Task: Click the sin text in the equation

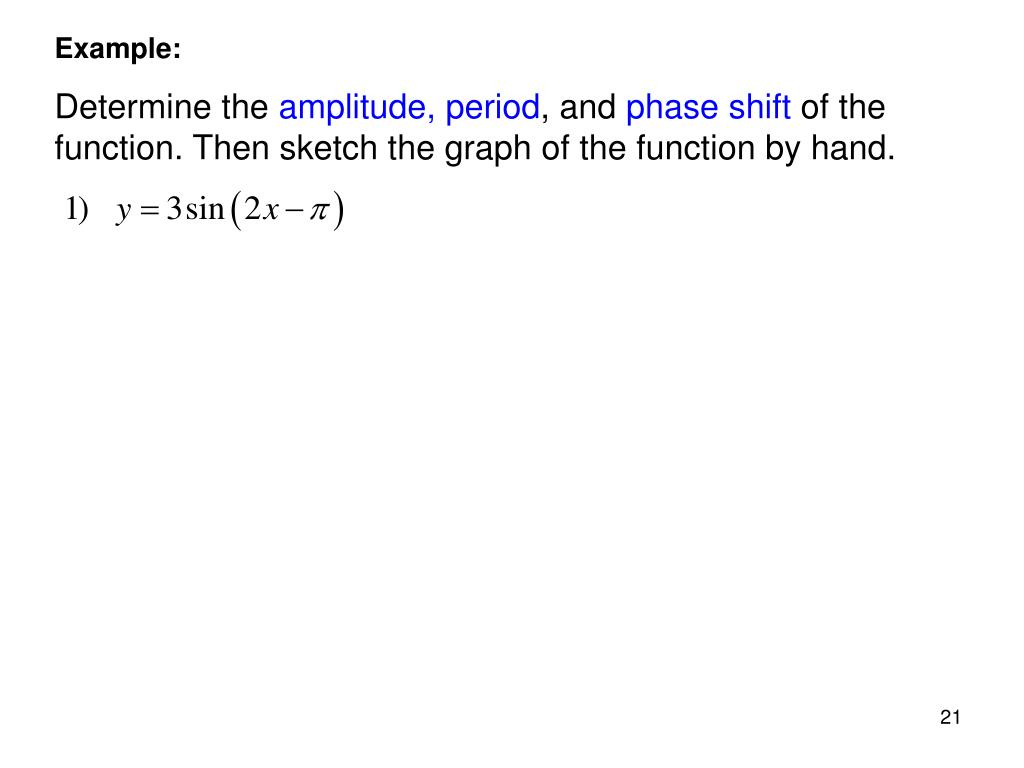Action: [205, 209]
